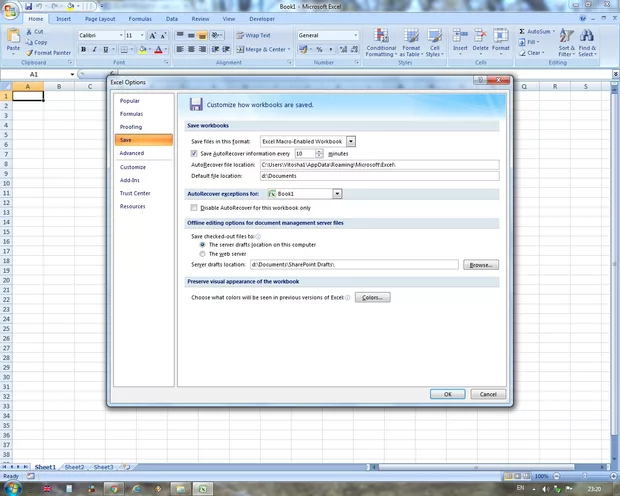Select The web server radio option
Viewport: 620px width, 496px height.
203,254
